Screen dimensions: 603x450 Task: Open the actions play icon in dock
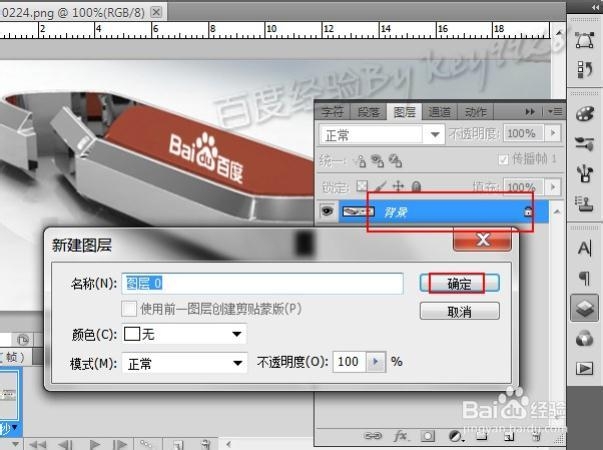(x=585, y=368)
